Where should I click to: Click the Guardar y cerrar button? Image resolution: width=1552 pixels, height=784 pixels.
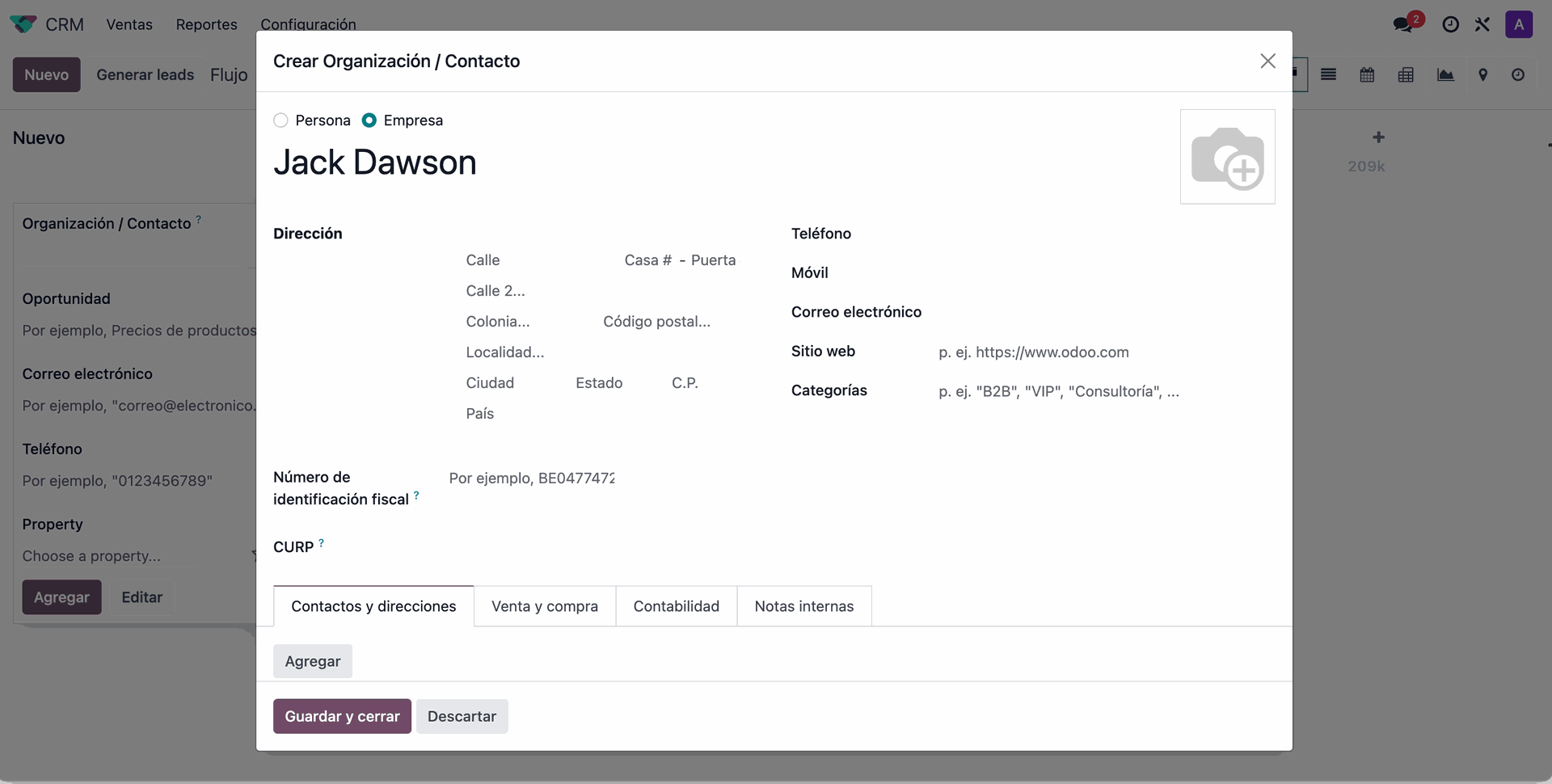point(342,716)
